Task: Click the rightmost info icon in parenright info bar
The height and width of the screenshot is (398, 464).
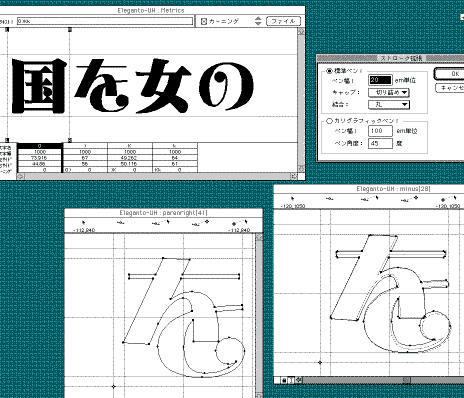Action: pyautogui.click(x=239, y=222)
